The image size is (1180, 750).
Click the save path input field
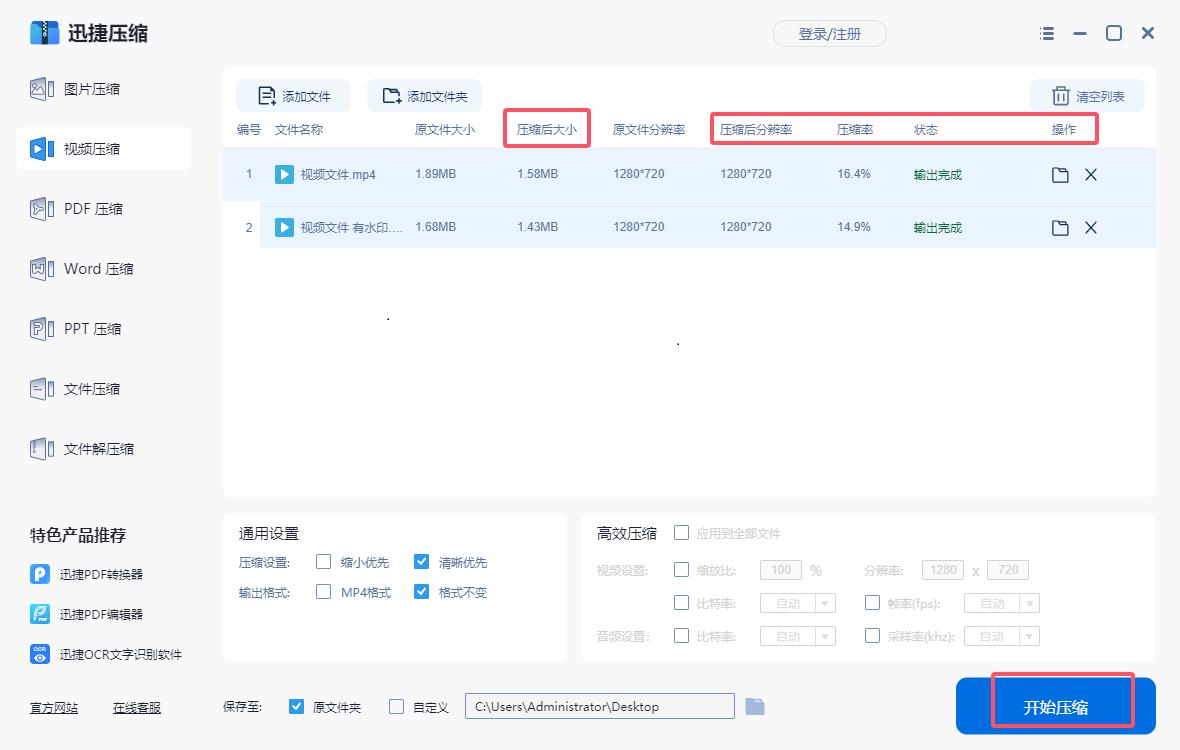[600, 706]
